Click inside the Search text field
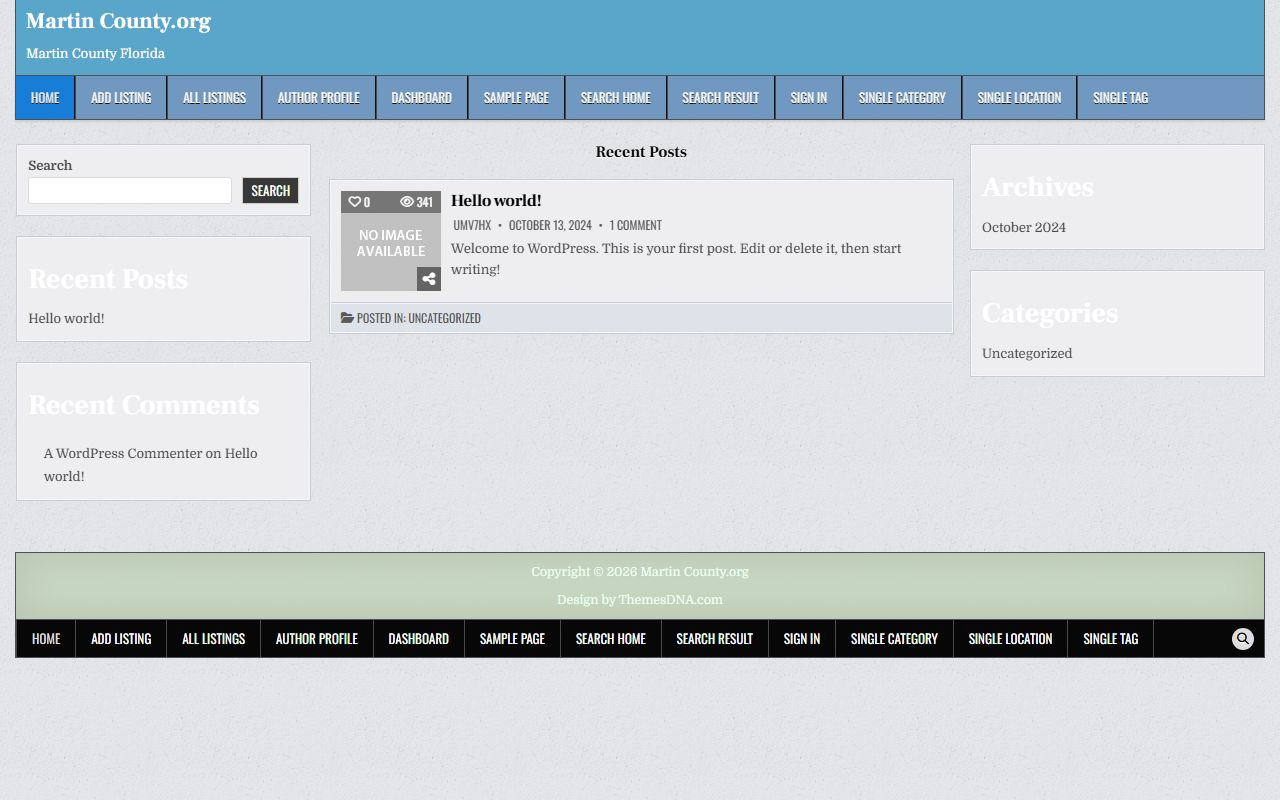Viewport: 1280px width, 800px height. (x=130, y=191)
